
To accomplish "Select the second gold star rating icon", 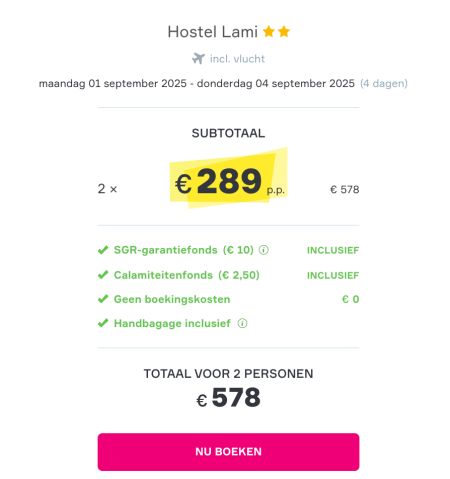I will [284, 32].
